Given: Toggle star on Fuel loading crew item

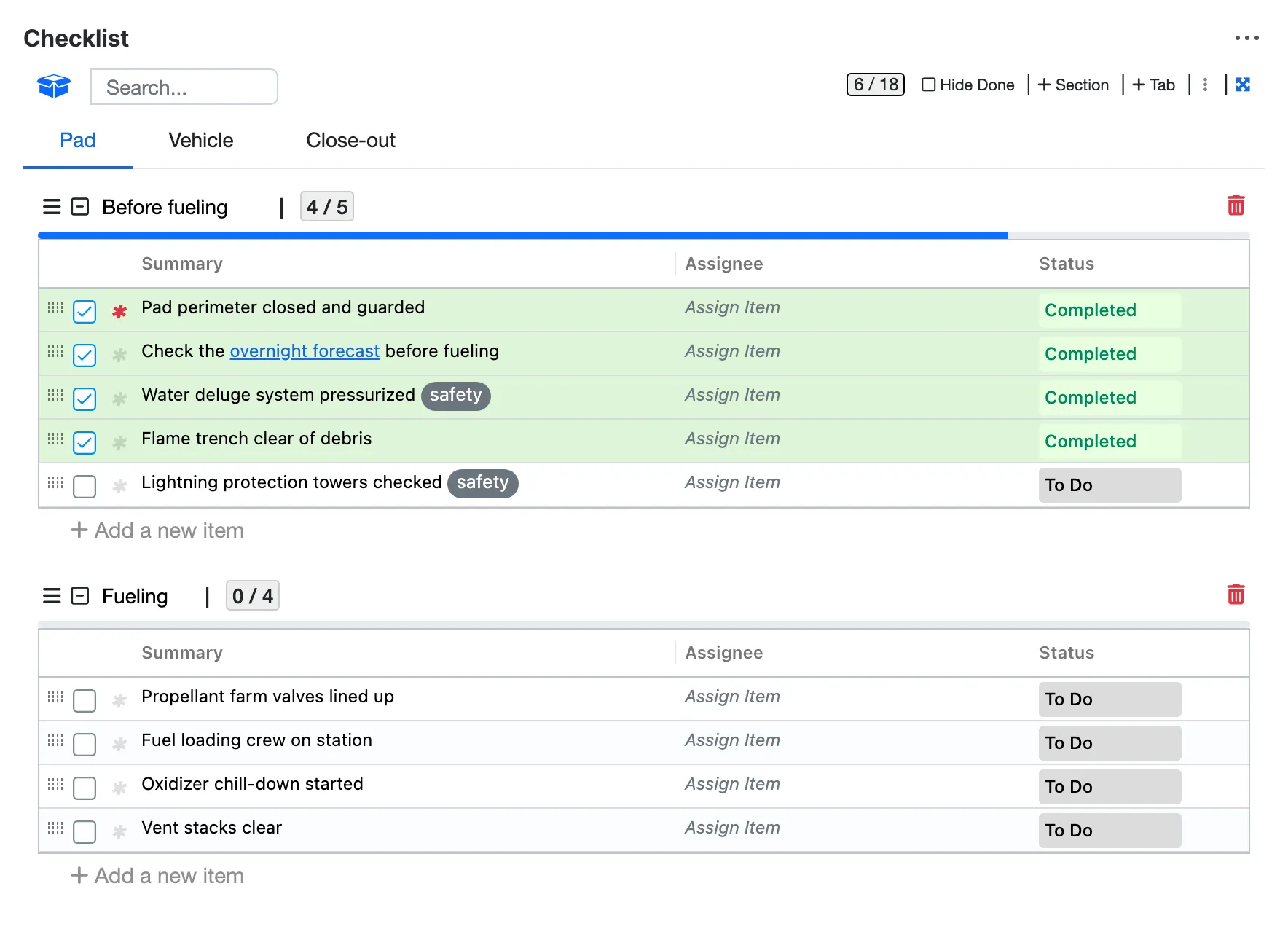Looking at the screenshot, I should (119, 744).
